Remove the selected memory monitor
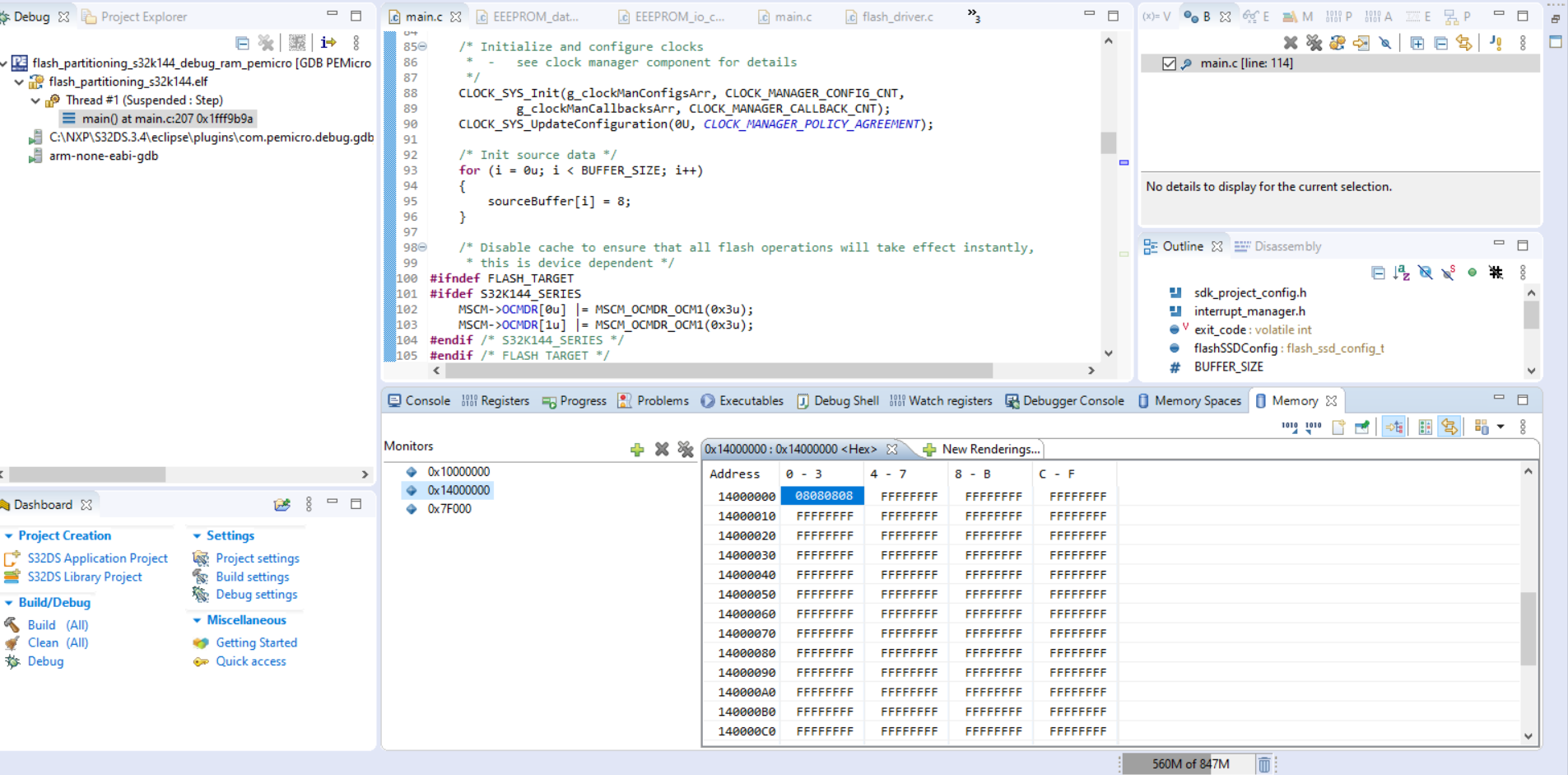Screen dimensions: 1568x775 (x=662, y=450)
